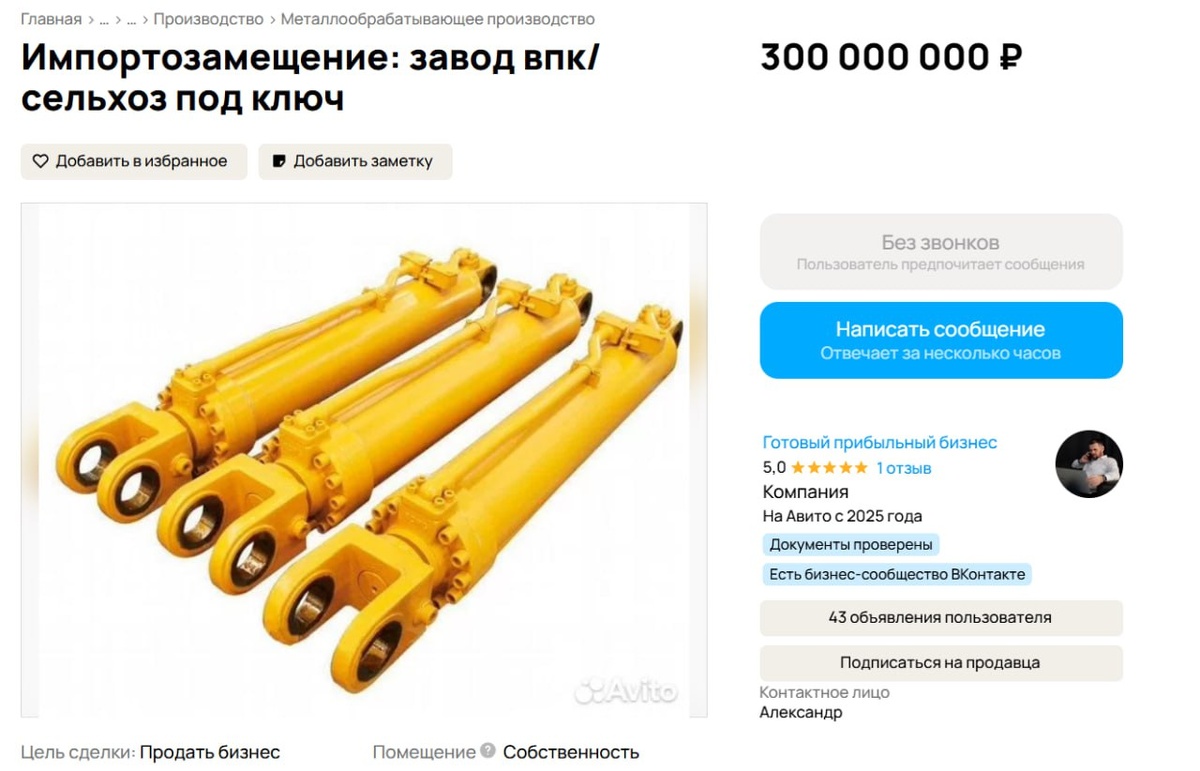Click the five-star rating icons

click(829, 468)
